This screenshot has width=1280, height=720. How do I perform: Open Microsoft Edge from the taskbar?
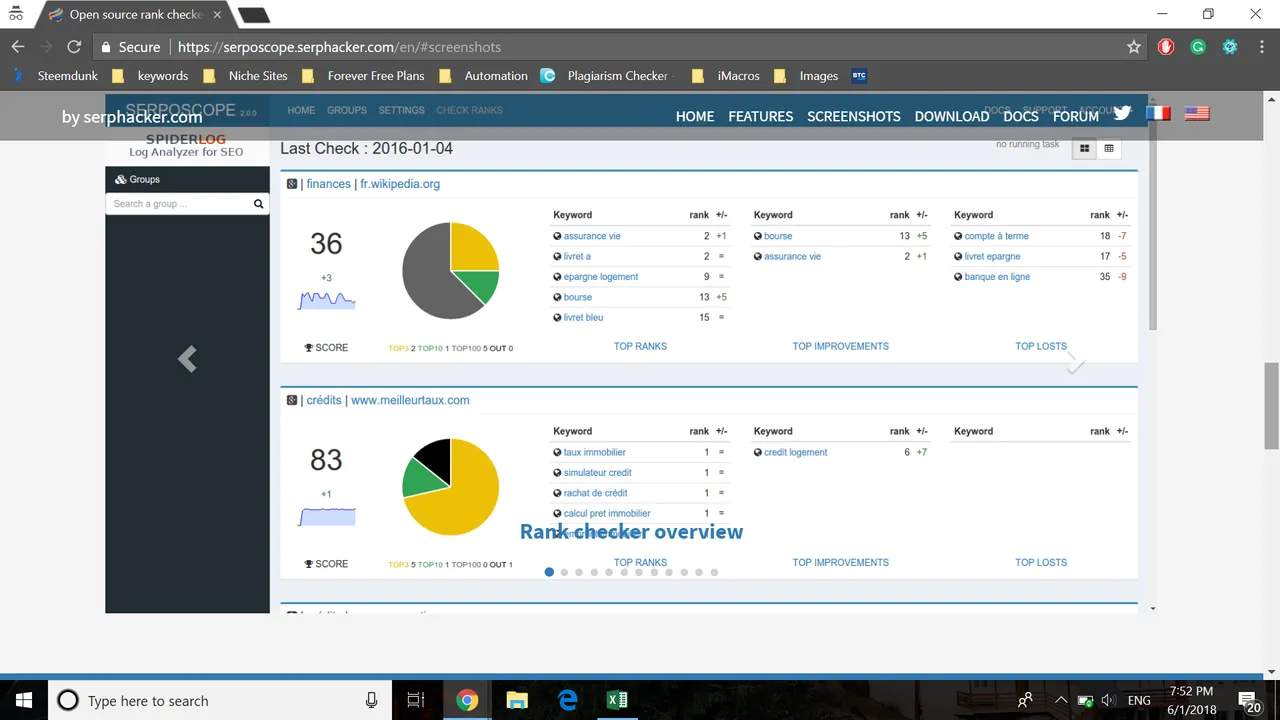tap(567, 700)
